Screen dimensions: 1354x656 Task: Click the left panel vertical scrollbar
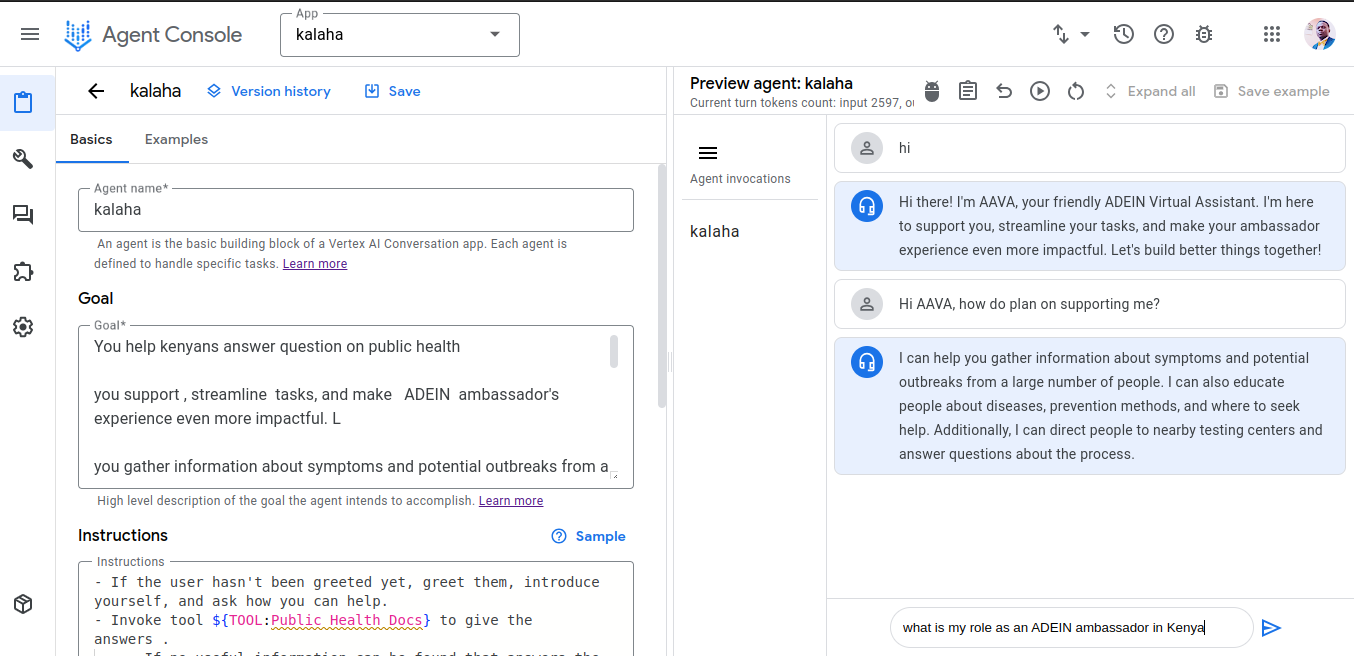661,285
